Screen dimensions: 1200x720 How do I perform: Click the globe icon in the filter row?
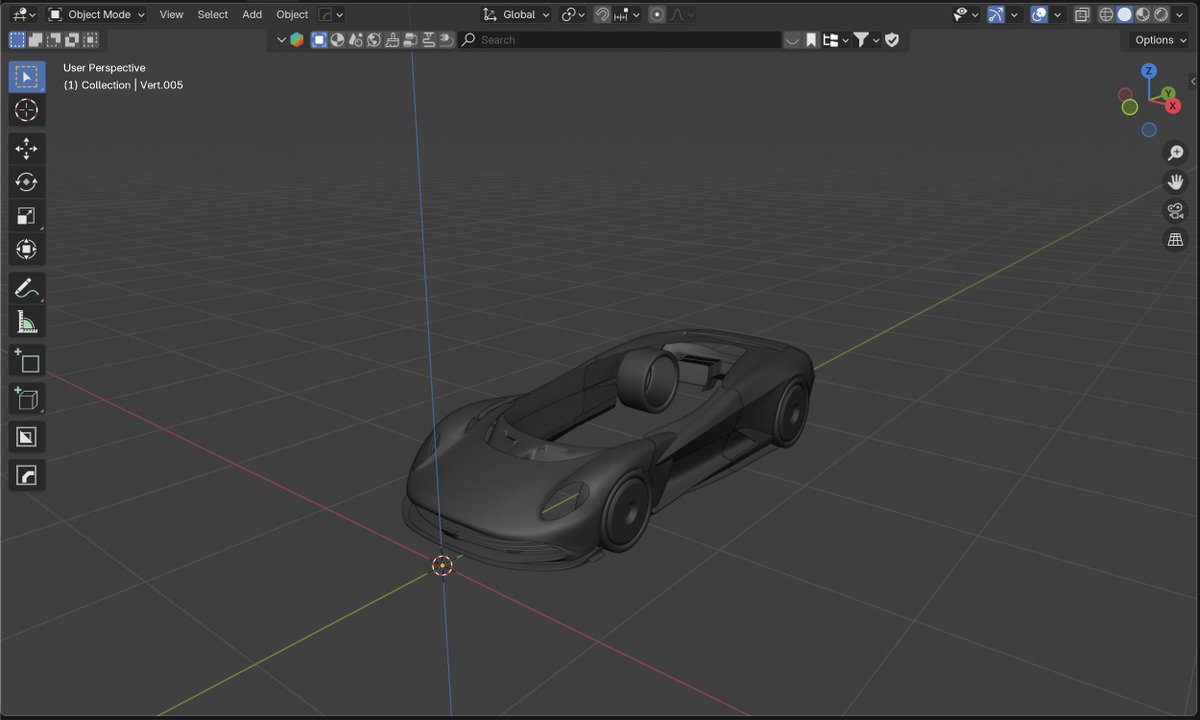pos(374,40)
